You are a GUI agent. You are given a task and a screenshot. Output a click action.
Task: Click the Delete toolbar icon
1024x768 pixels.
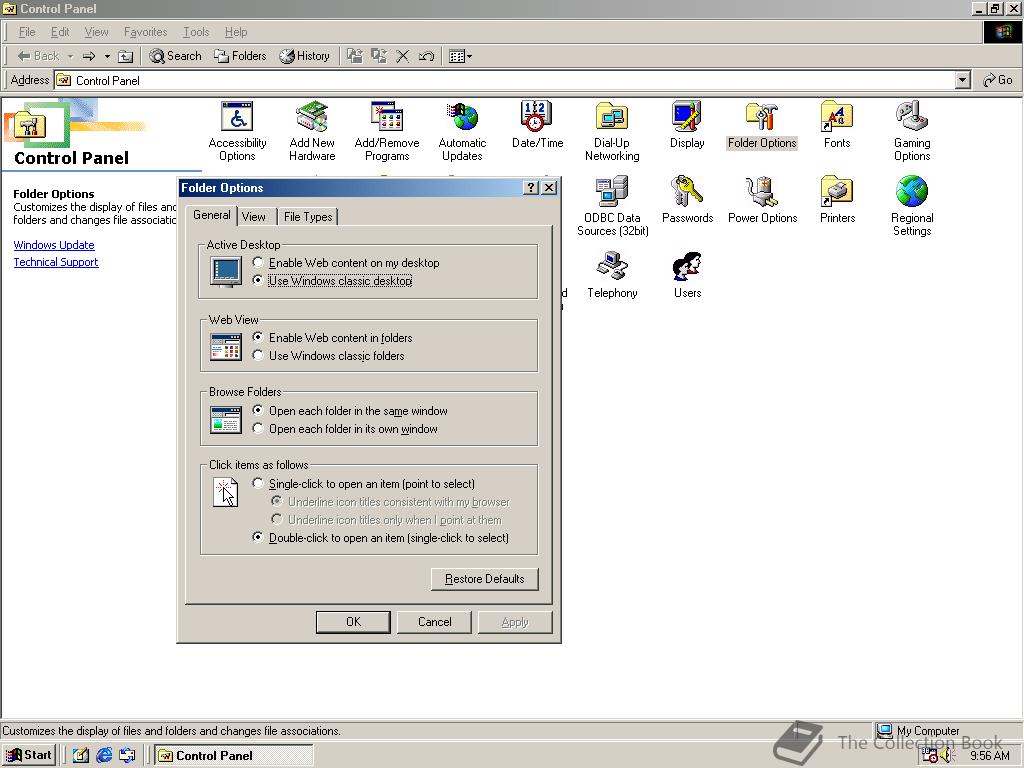point(402,56)
